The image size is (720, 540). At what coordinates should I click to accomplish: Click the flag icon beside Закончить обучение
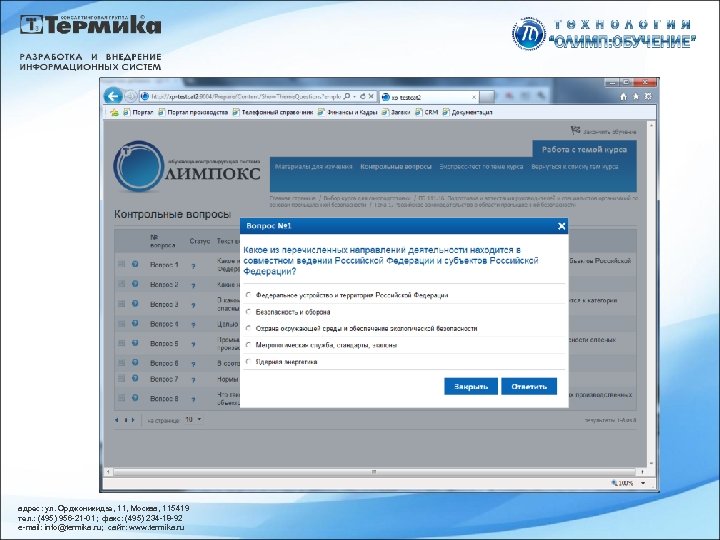pyautogui.click(x=575, y=131)
